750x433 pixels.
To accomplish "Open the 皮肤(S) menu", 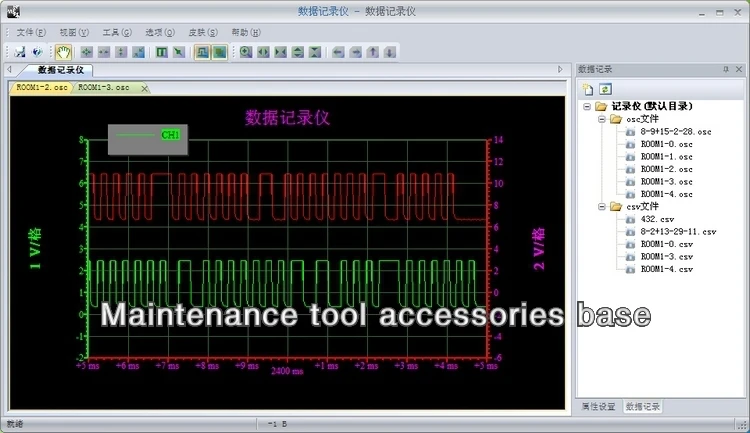I will [203, 33].
